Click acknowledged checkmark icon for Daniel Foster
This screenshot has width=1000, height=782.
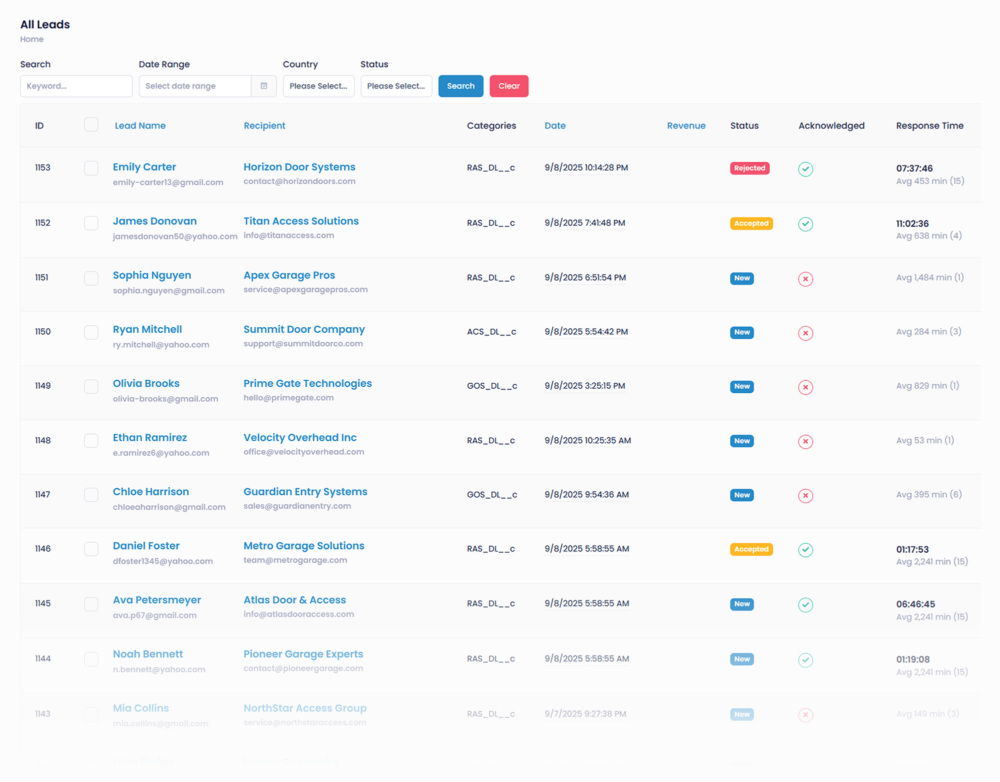point(805,550)
